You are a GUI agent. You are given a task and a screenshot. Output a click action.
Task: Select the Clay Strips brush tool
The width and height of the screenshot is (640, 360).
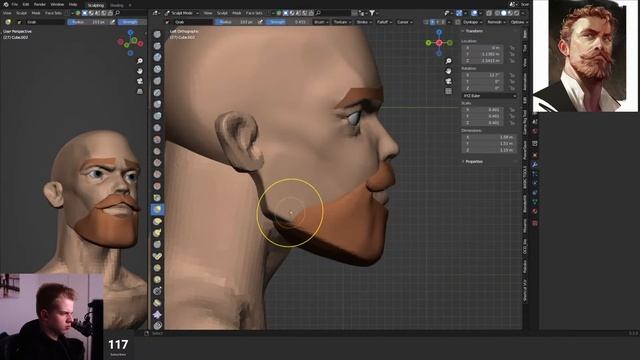click(x=157, y=69)
